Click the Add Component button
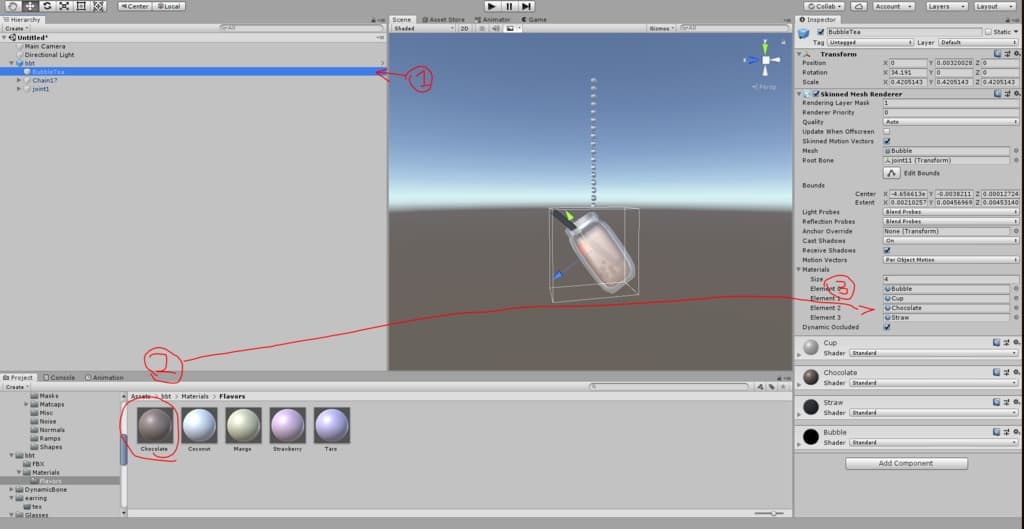The height and width of the screenshot is (529, 1024). coord(906,463)
